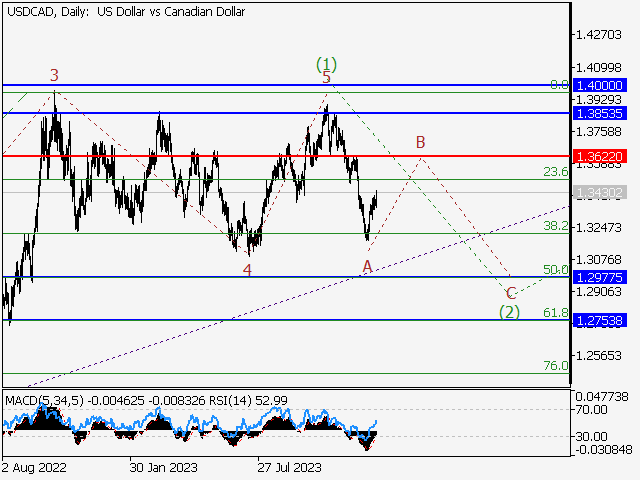Click the 1.40998 axis value
640x480 pixels.
pyautogui.click(x=599, y=67)
